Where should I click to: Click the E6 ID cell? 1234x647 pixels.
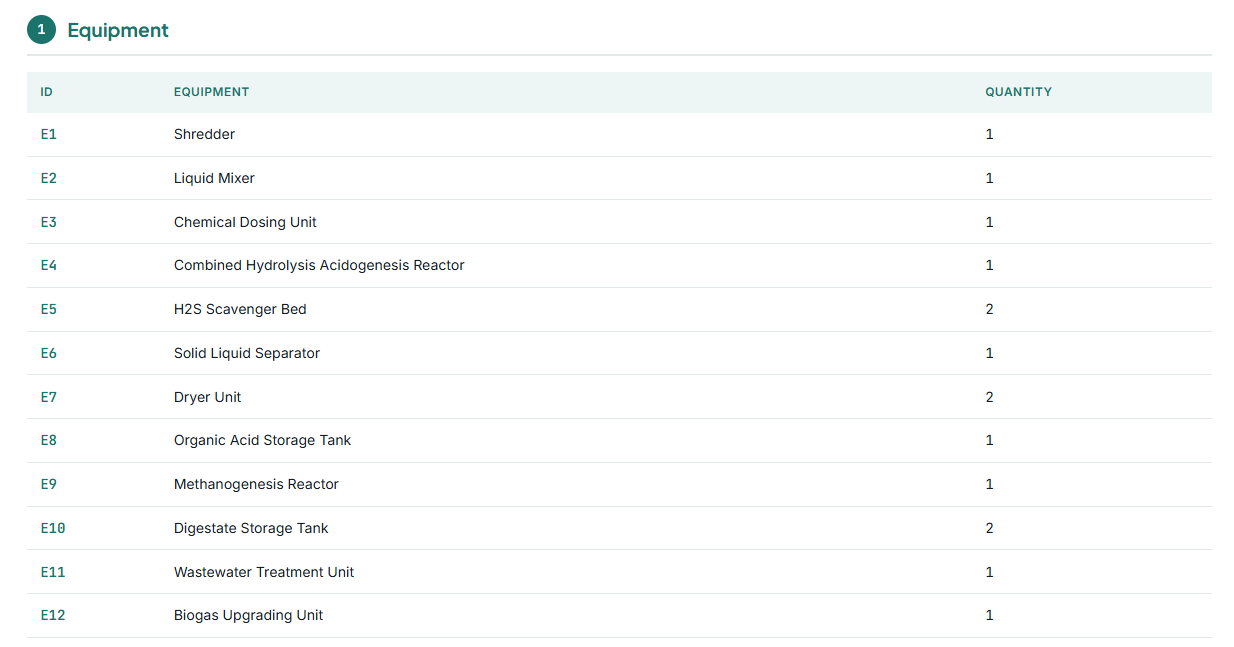click(x=49, y=353)
